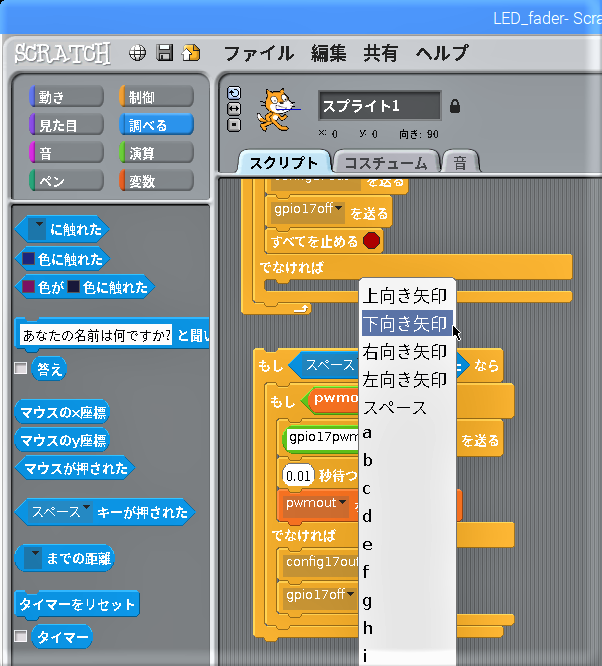Select the 変数 block category

pos(156,181)
